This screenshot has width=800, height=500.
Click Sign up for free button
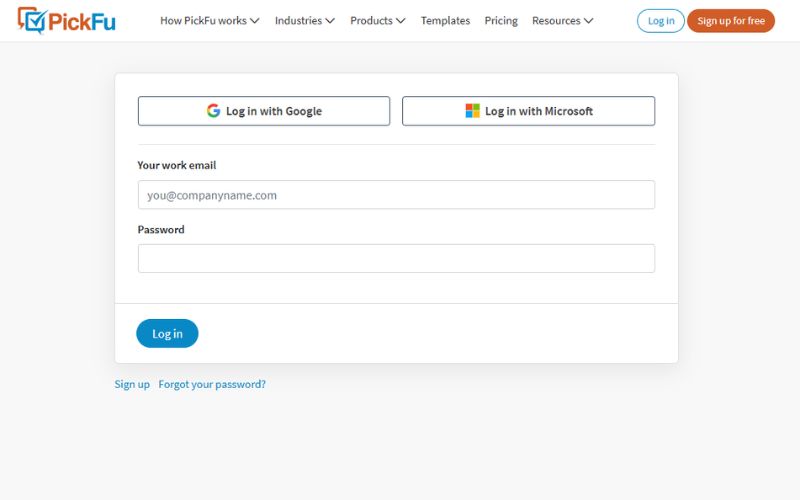[x=731, y=21]
